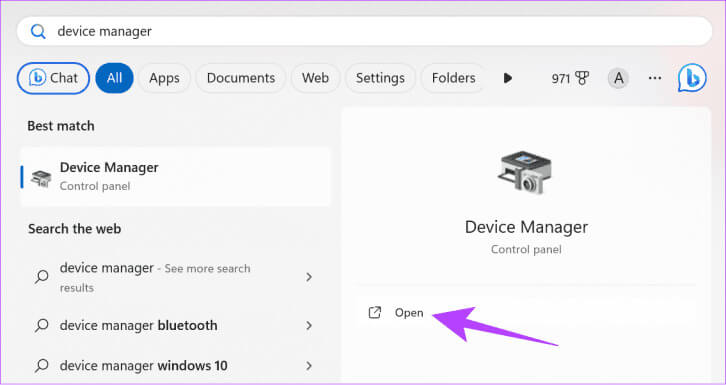Select Device Manager best match result
The height and width of the screenshot is (385, 726).
click(x=175, y=176)
